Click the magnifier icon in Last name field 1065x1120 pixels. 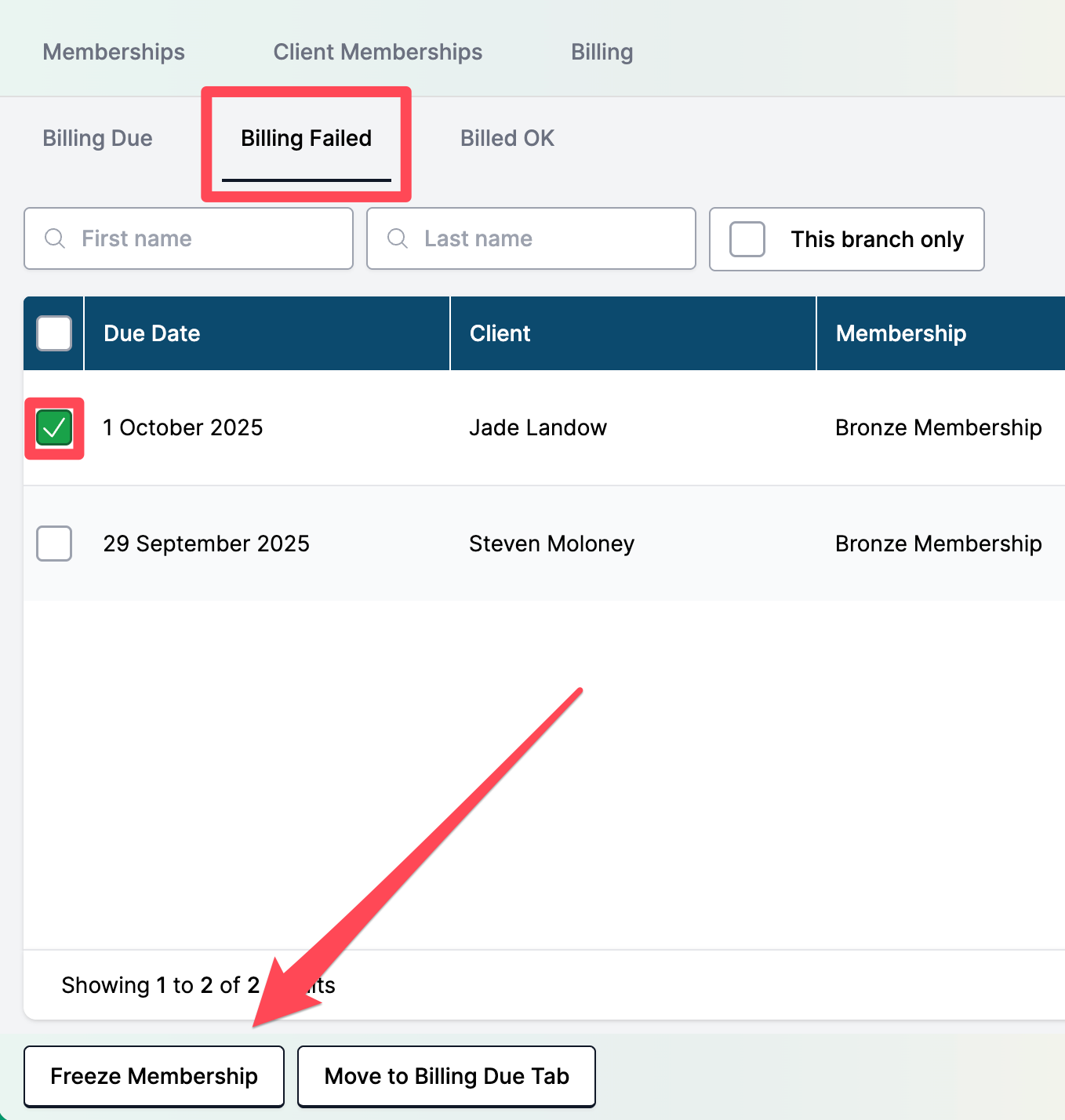coord(398,238)
